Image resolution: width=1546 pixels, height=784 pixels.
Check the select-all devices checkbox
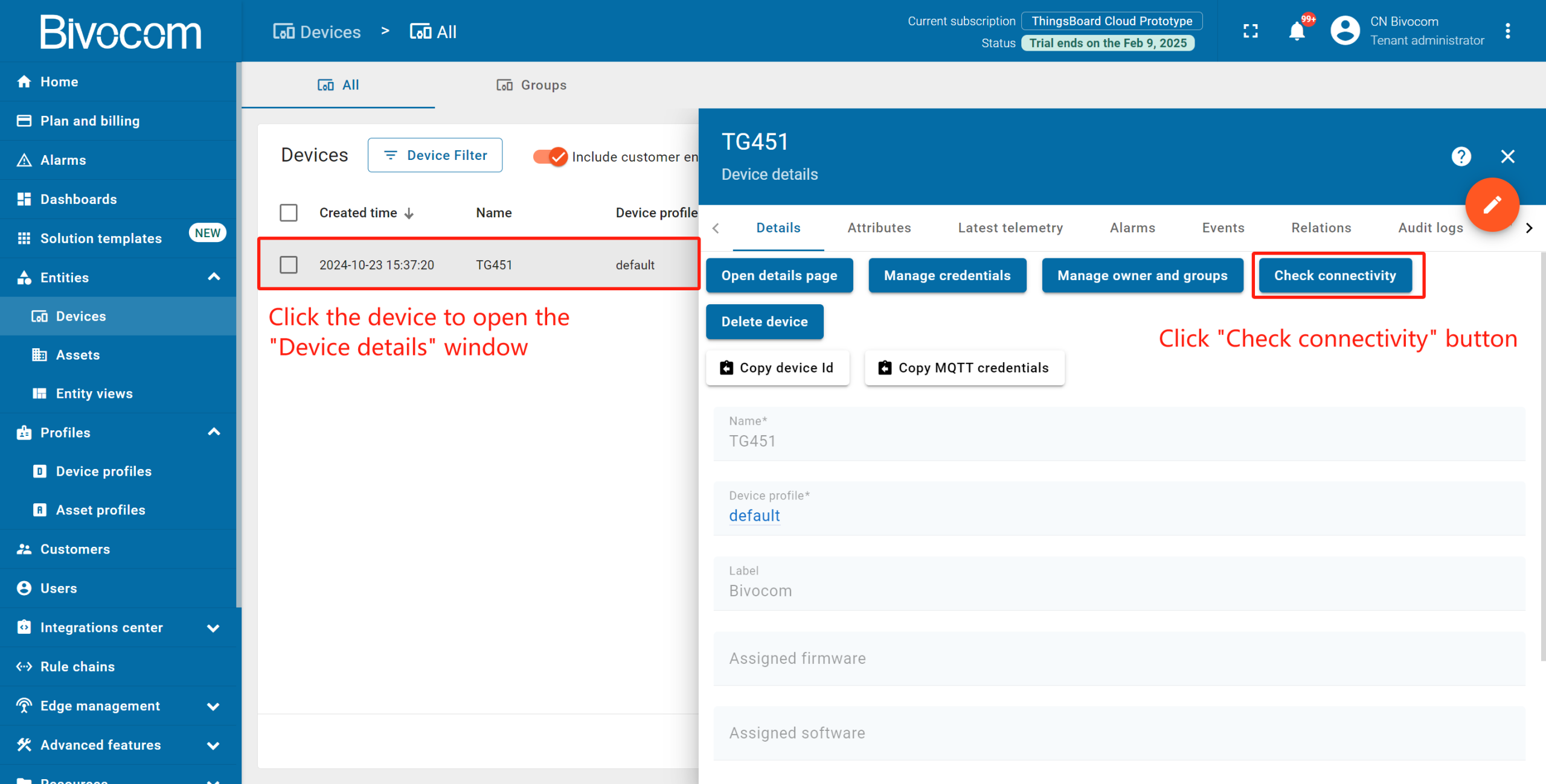(289, 212)
